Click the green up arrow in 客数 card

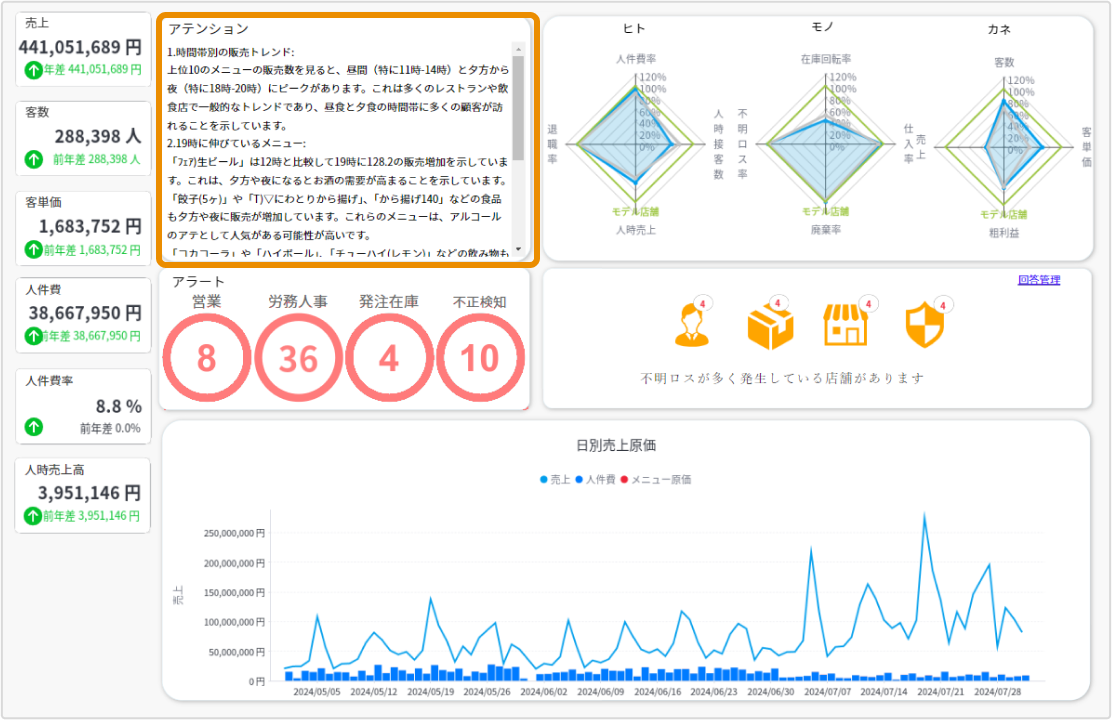click(x=33, y=159)
